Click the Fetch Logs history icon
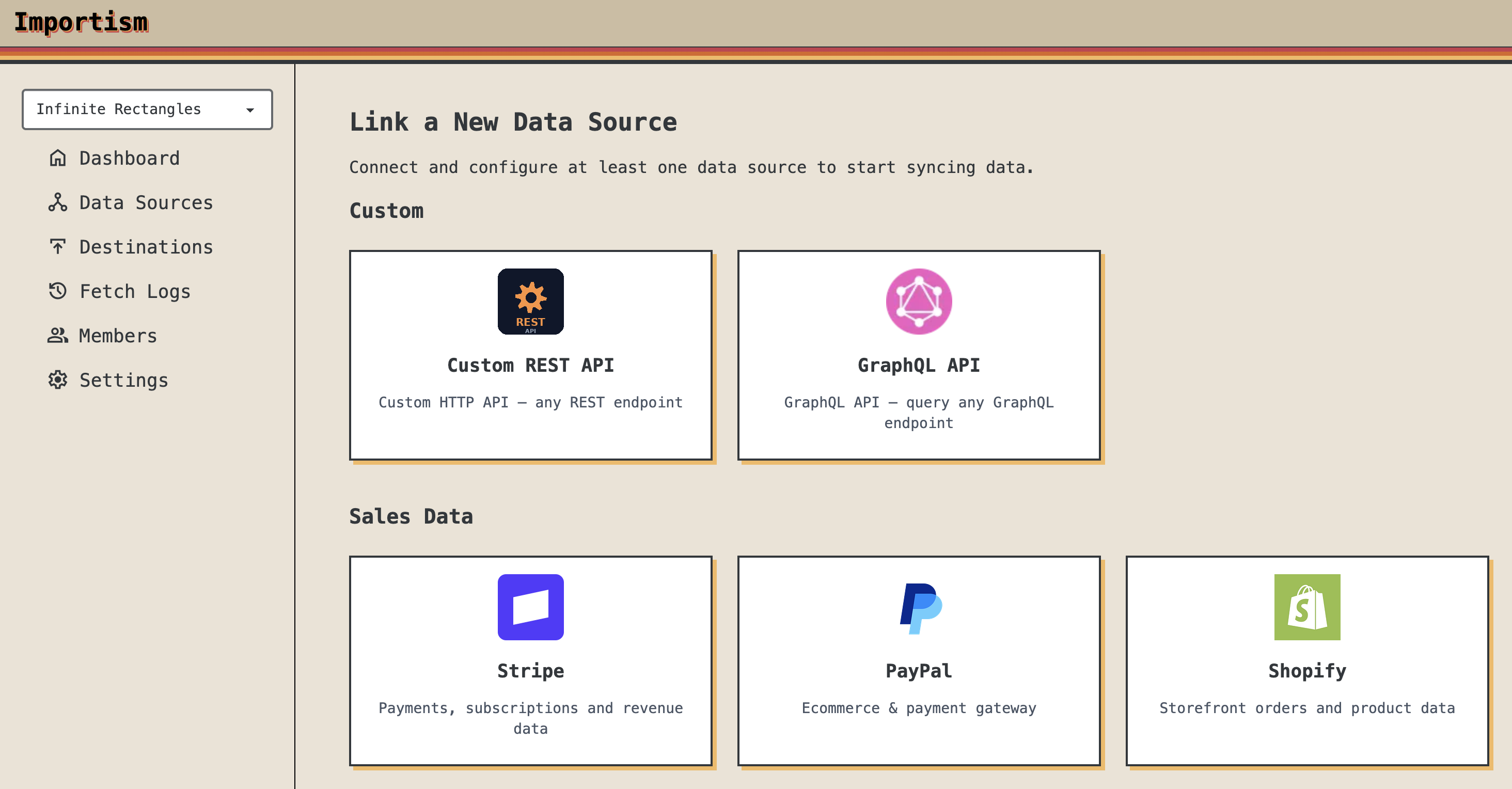Screen dimensions: 1512x789 [57, 291]
